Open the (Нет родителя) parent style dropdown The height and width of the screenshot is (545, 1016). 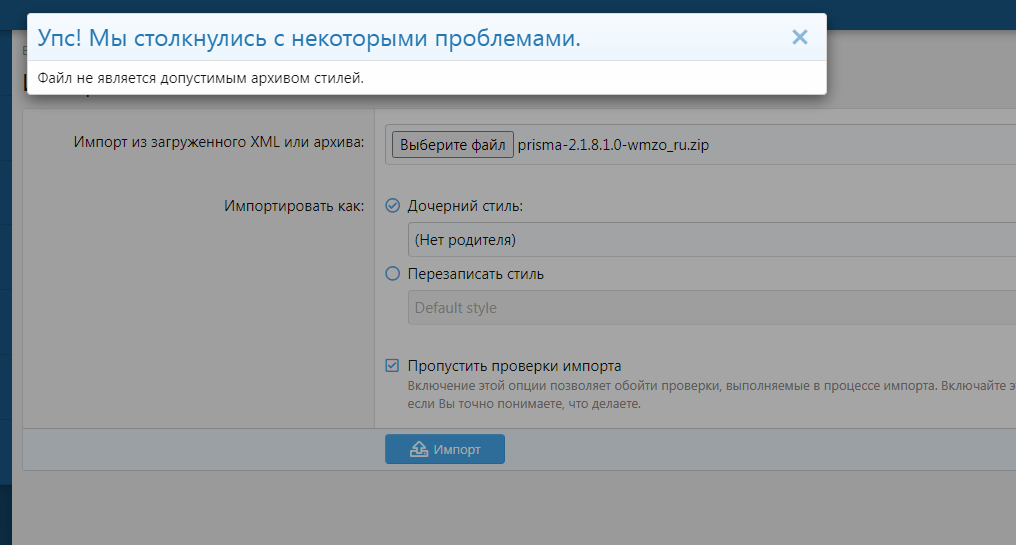pos(710,240)
